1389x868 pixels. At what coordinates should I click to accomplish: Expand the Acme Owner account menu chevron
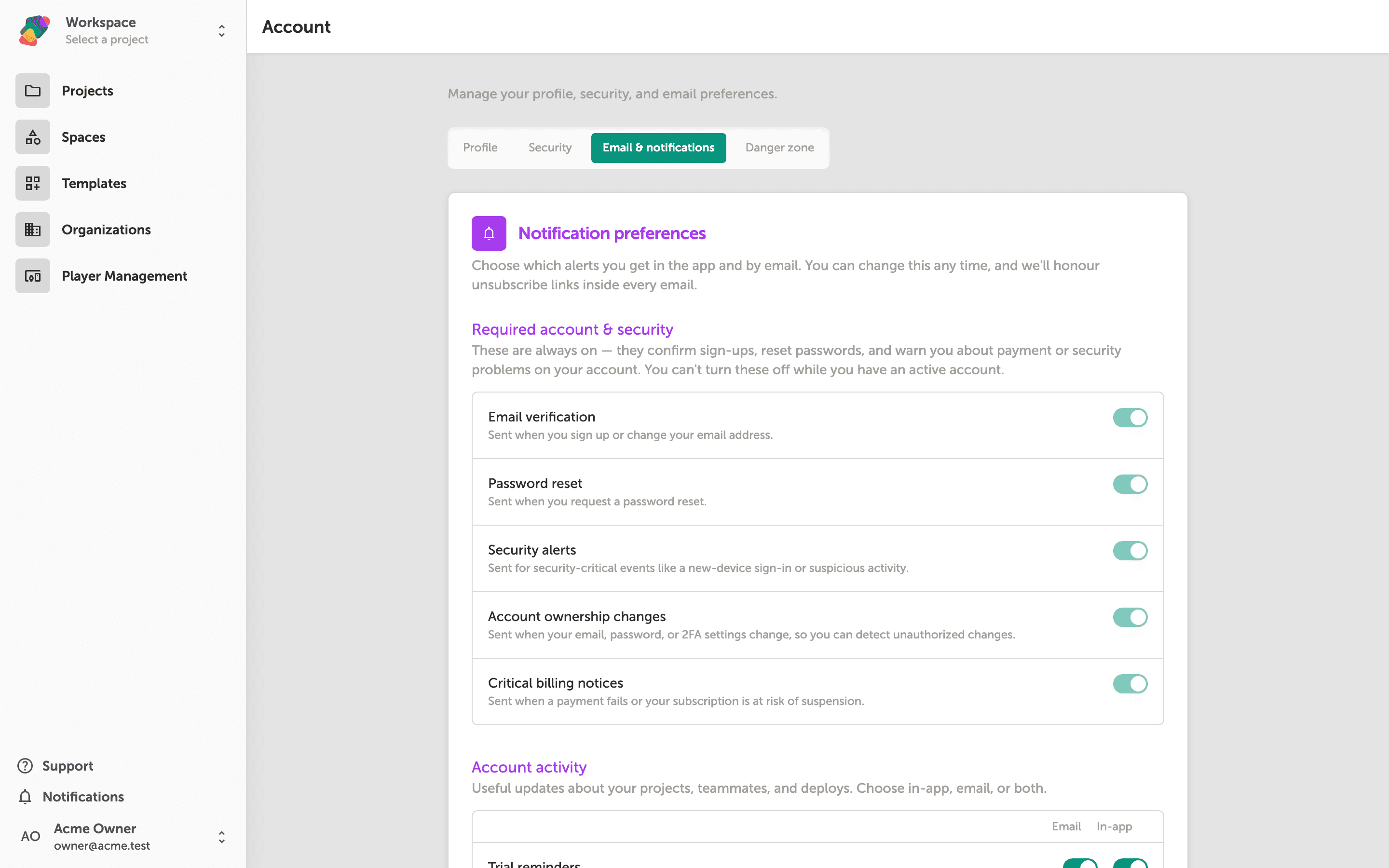tap(221, 837)
